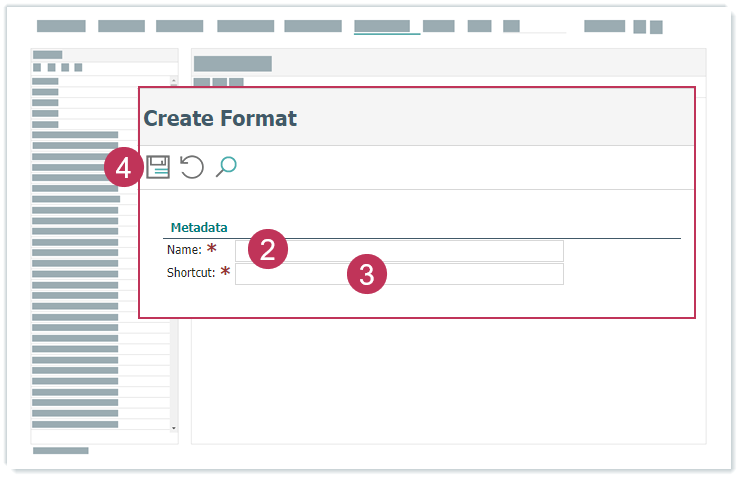Click the numbered callout 3 marker
Screen dimensions: 741x479
pyautogui.click(x=367, y=275)
